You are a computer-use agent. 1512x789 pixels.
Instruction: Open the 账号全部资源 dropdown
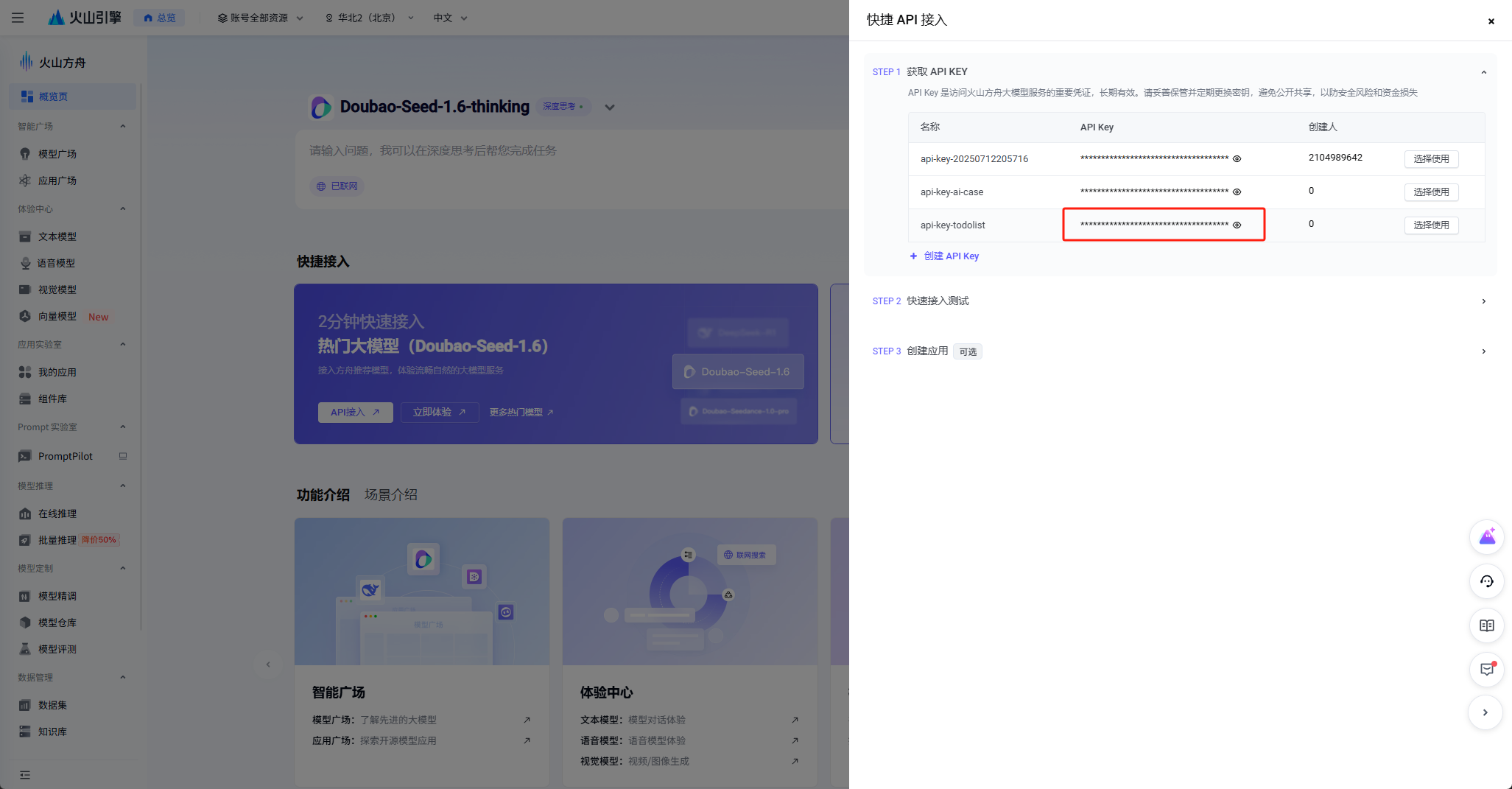[x=260, y=18]
